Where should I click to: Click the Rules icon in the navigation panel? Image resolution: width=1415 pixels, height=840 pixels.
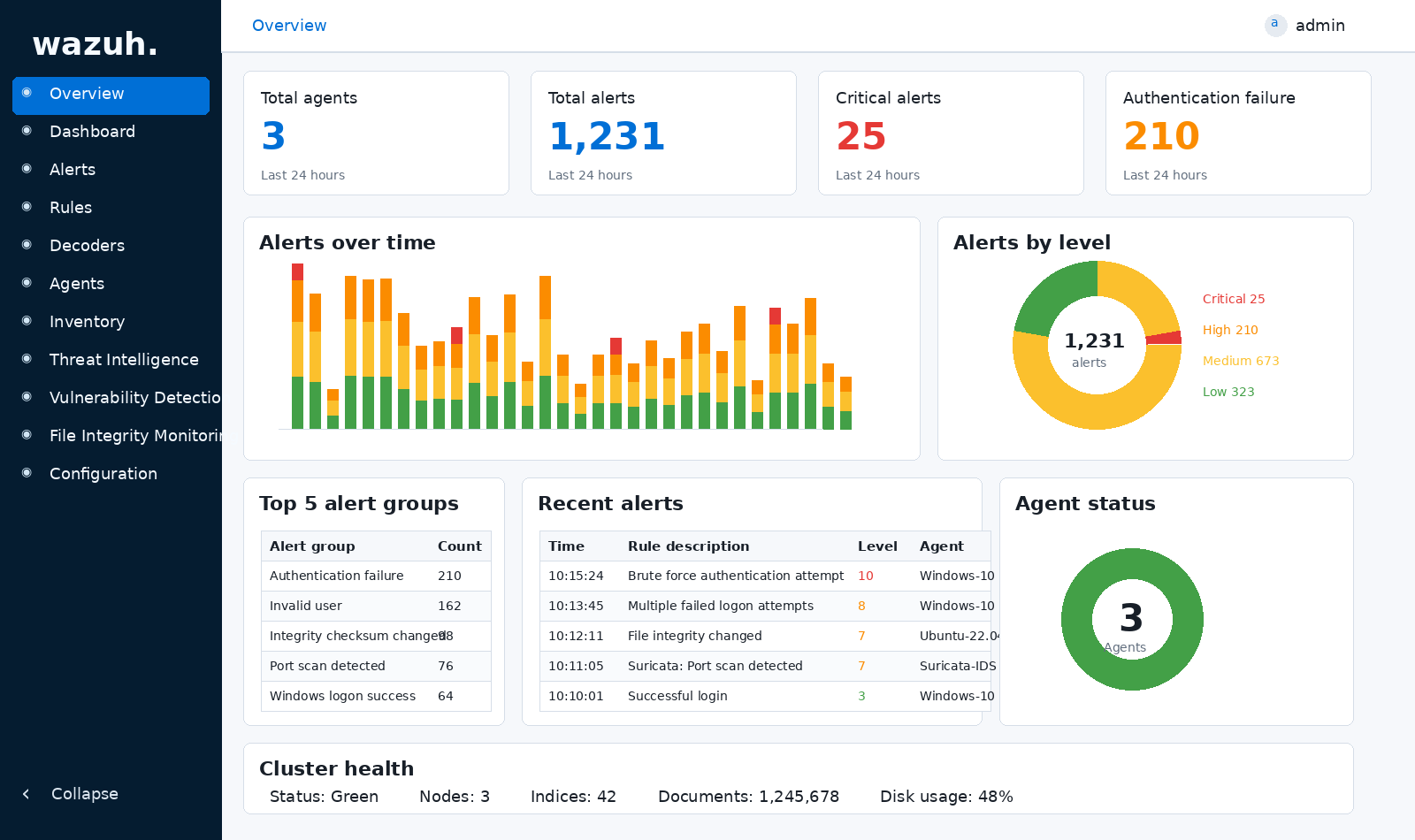tap(26, 207)
